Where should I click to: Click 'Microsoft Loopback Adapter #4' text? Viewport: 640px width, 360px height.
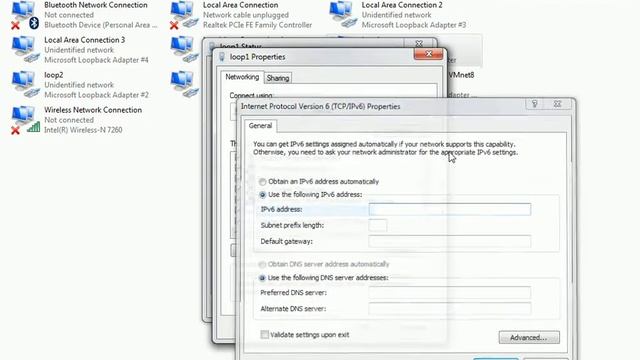[x=96, y=60]
